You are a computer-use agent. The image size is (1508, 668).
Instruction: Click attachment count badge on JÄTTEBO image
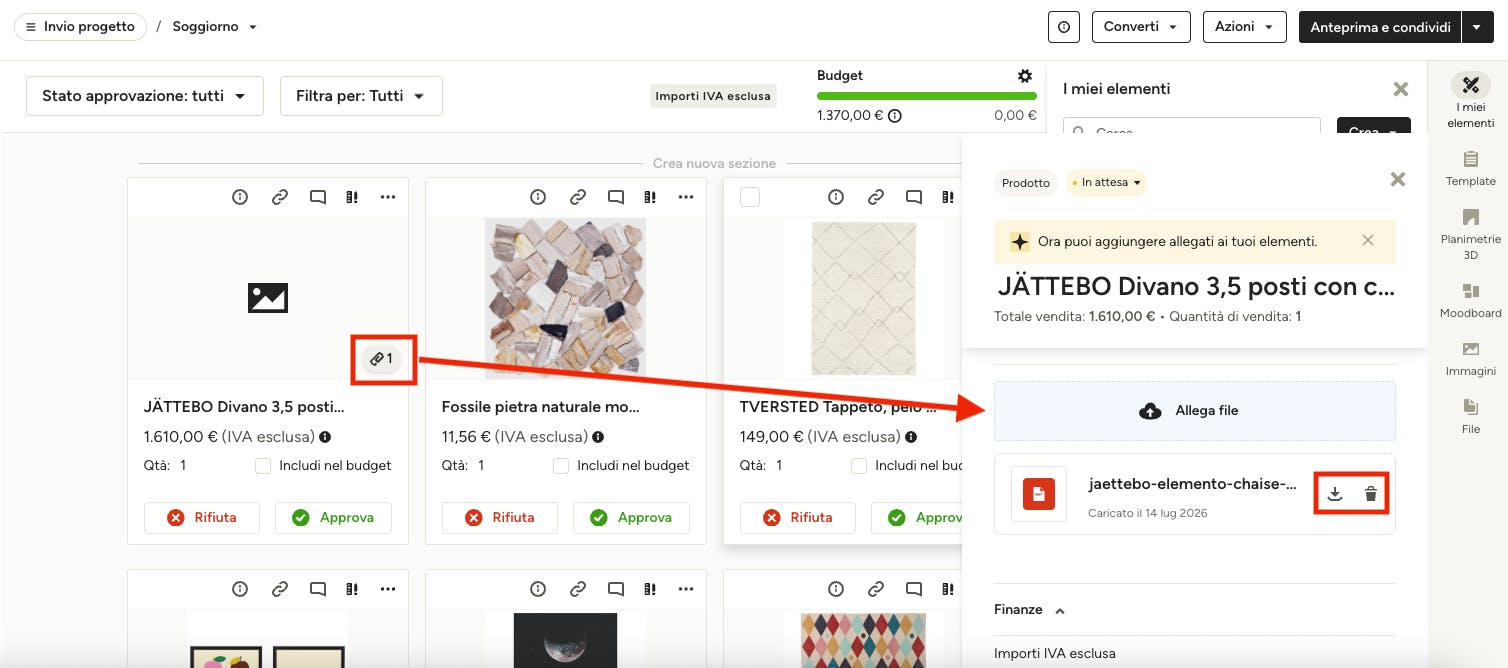point(381,358)
